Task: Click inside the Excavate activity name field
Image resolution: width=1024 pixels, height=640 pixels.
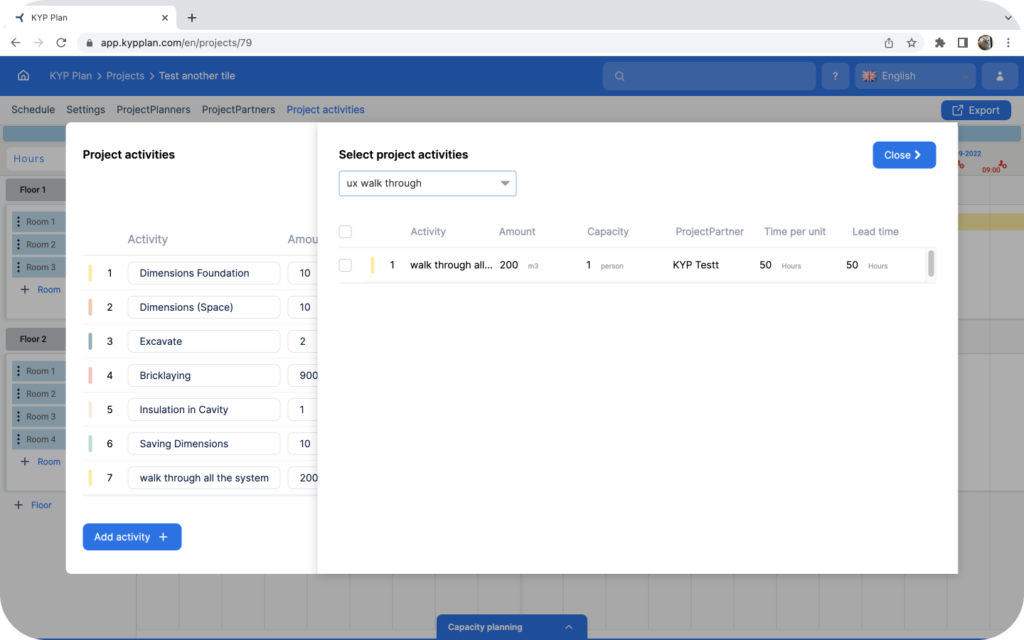Action: [203, 341]
